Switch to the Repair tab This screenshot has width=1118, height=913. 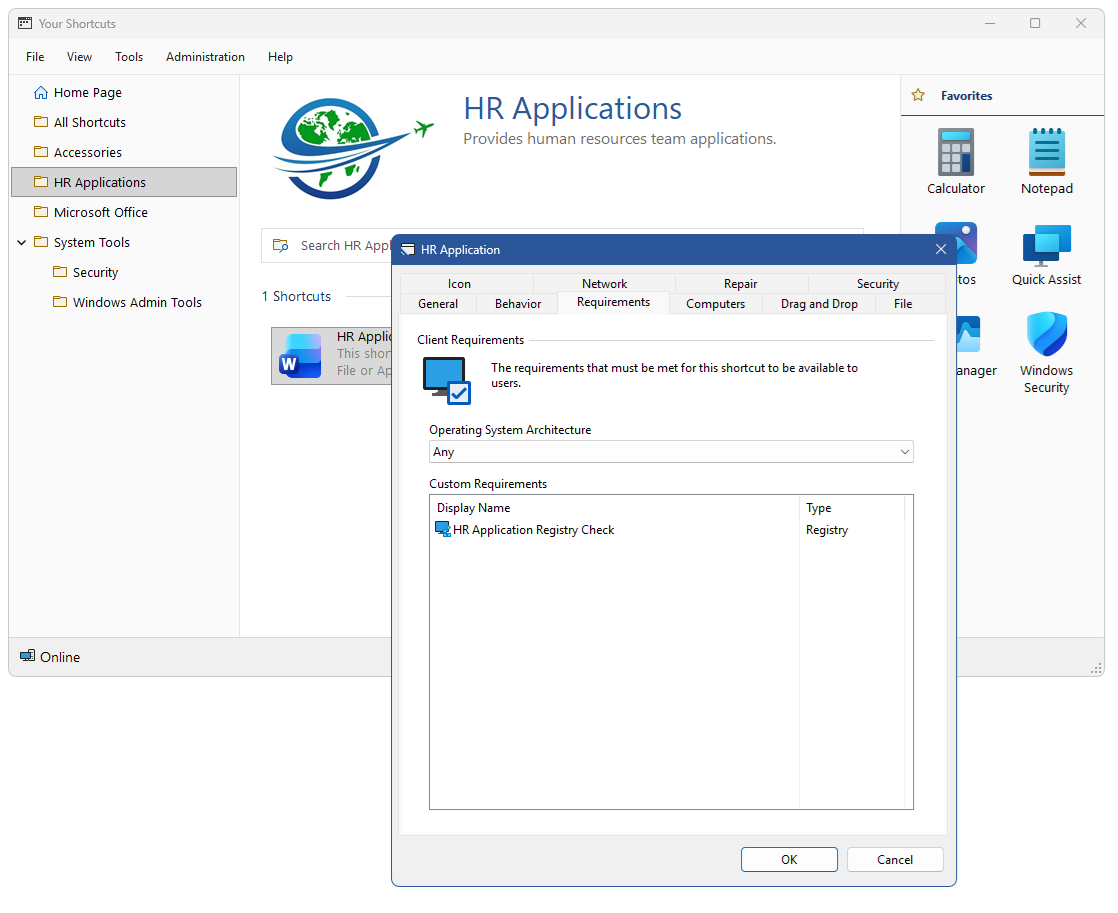click(x=740, y=283)
